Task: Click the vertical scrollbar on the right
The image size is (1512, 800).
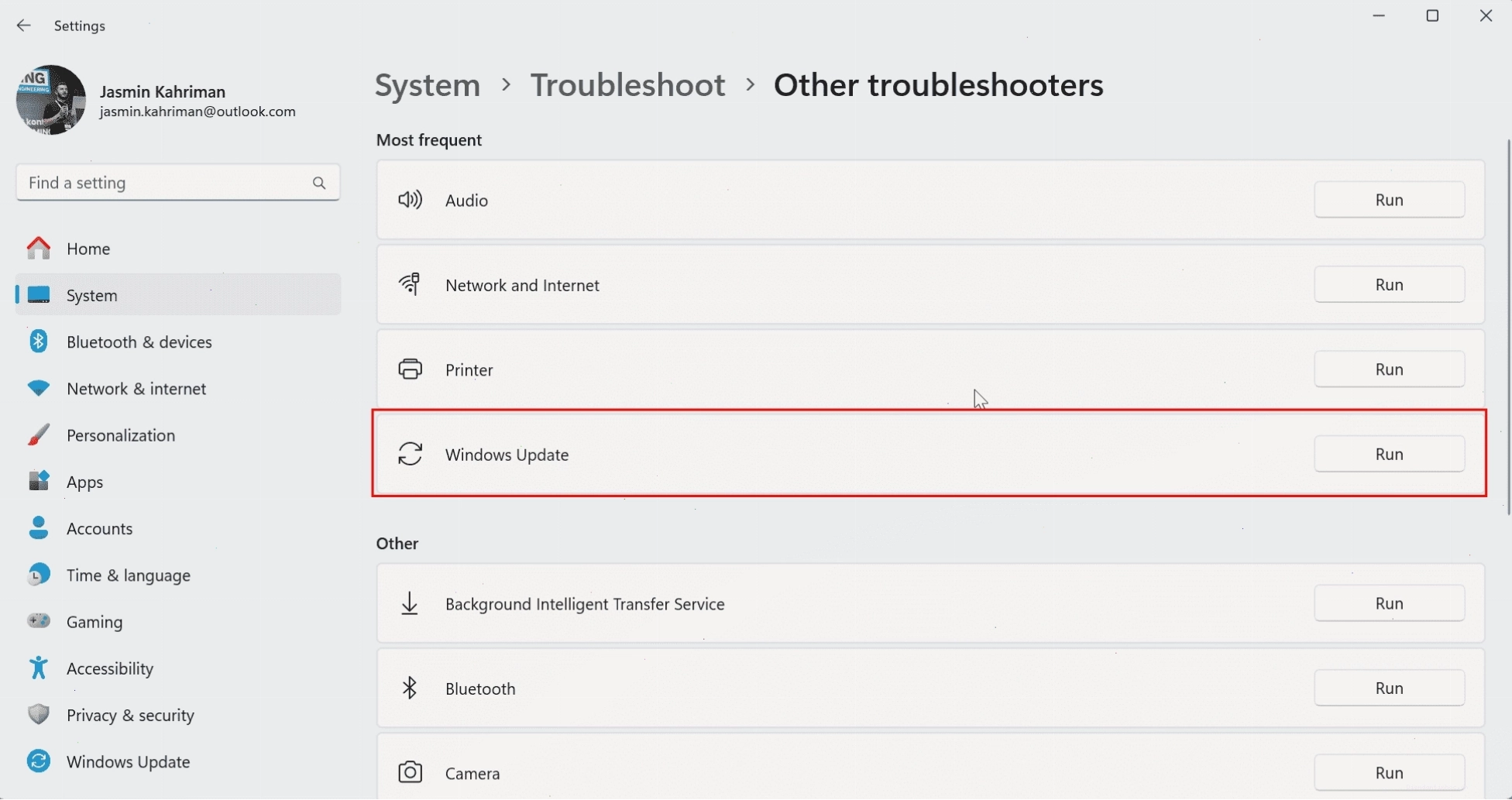Action: (1508, 327)
